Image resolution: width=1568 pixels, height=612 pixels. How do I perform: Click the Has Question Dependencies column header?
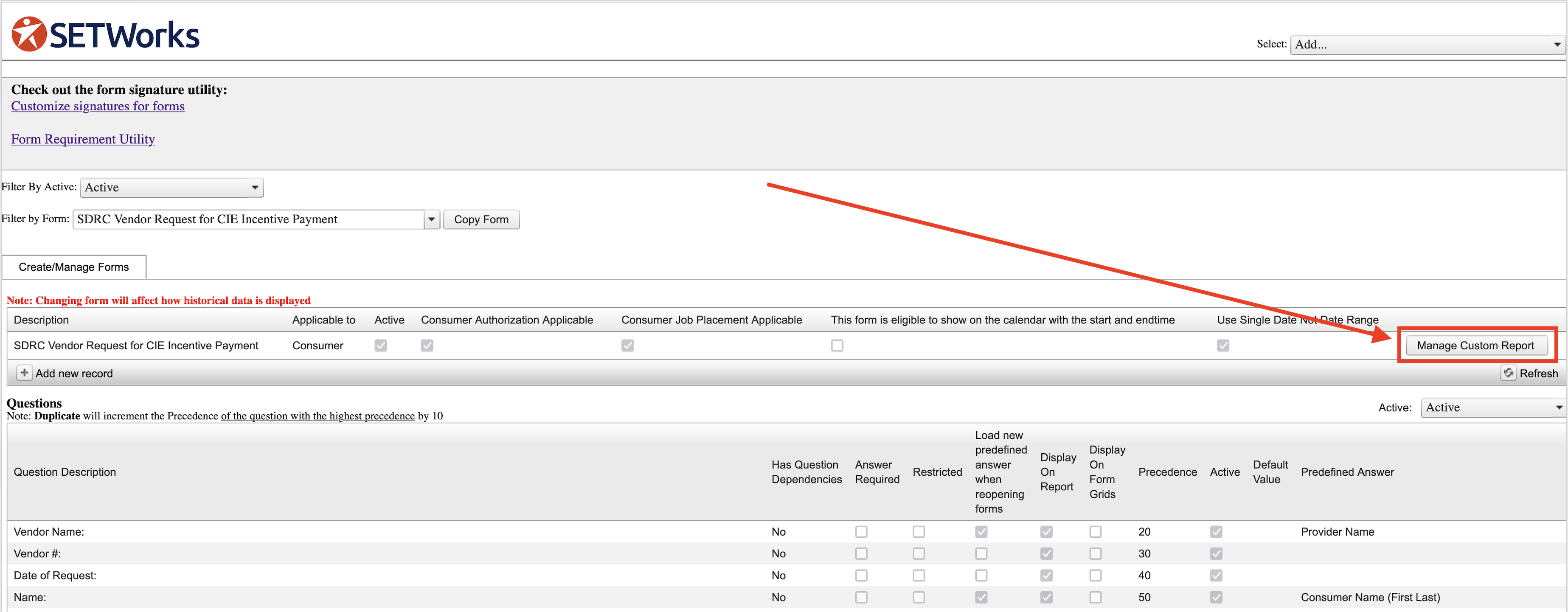[x=806, y=472]
